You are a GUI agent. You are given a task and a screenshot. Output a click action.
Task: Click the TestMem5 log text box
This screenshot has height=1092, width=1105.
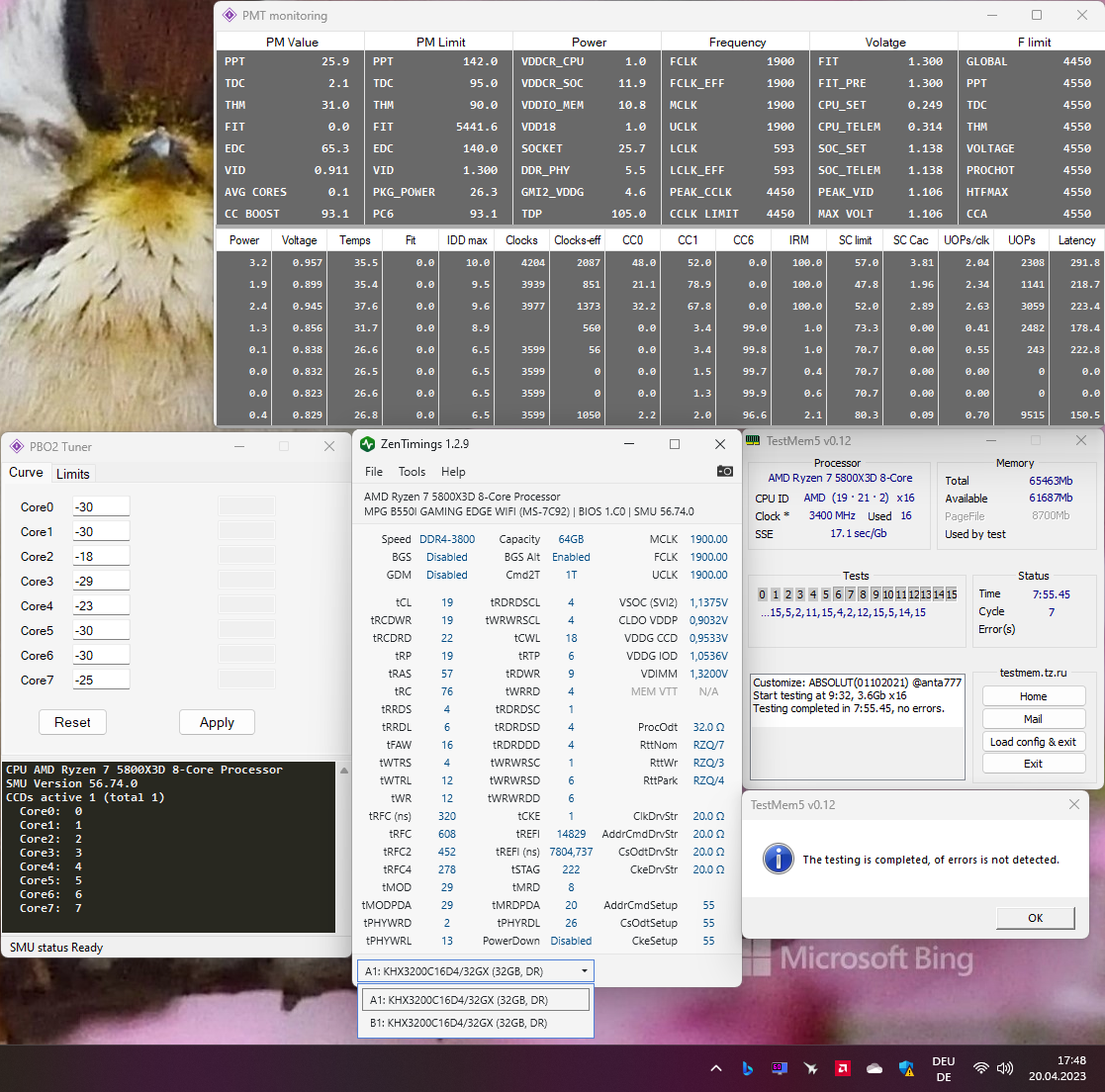click(x=857, y=726)
